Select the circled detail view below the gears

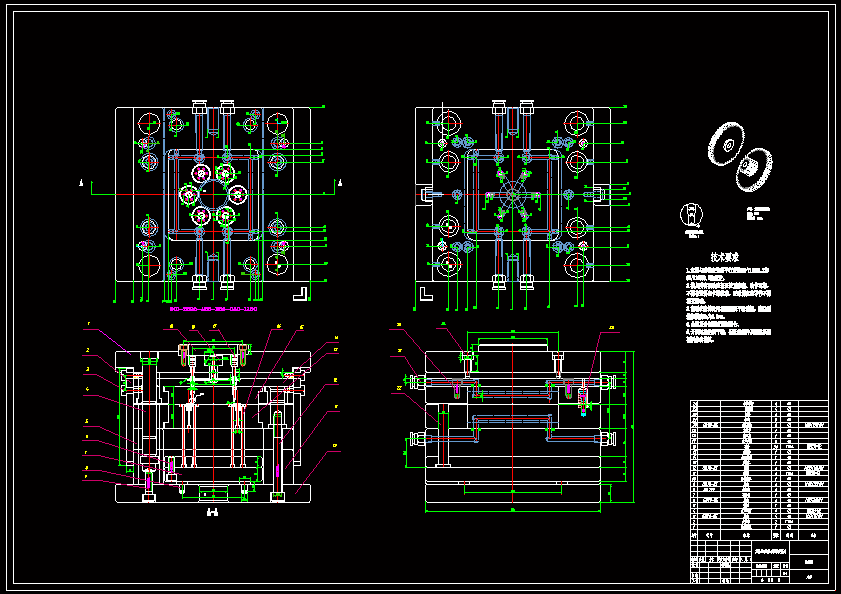point(691,215)
